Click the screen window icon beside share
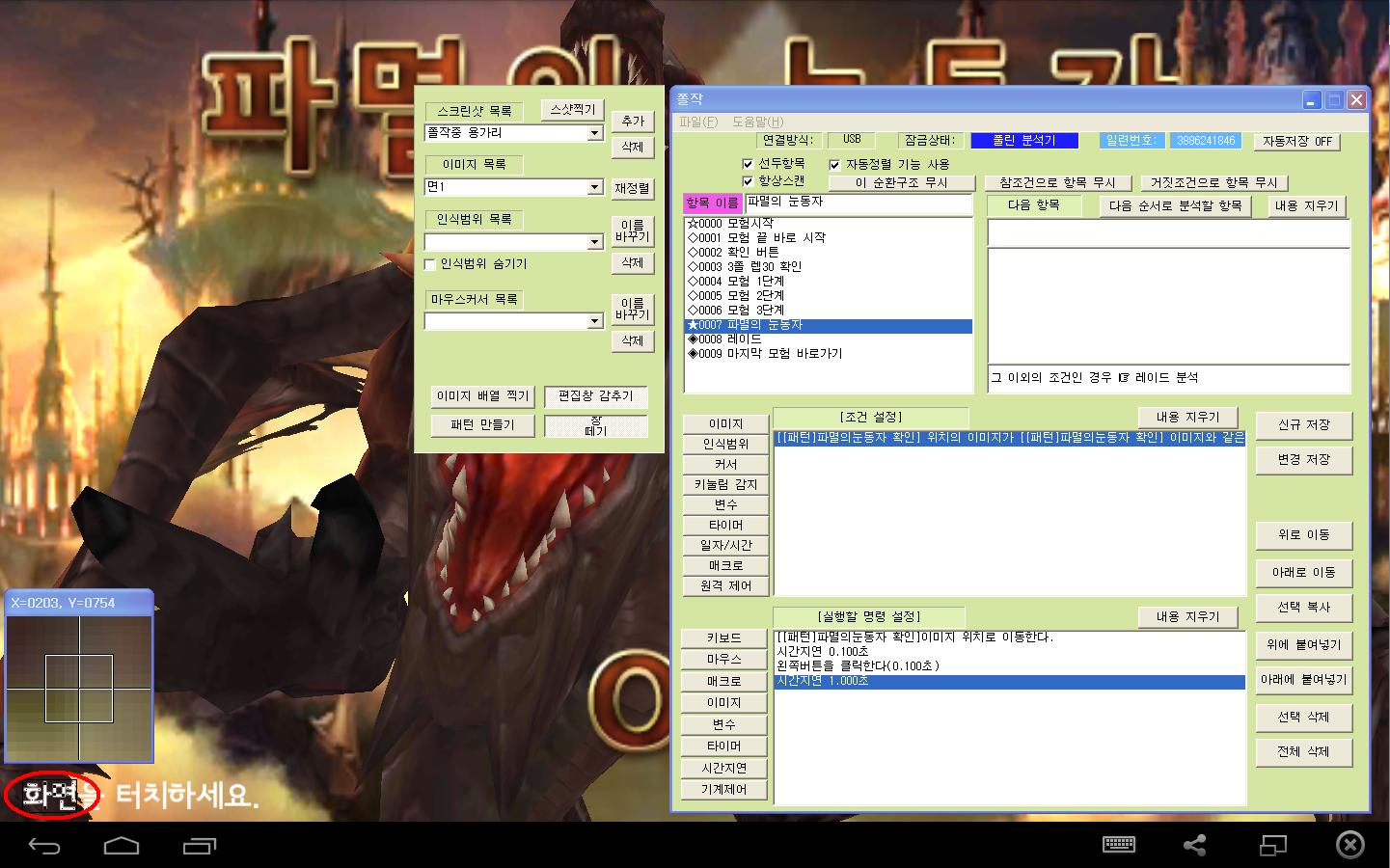 (1273, 846)
